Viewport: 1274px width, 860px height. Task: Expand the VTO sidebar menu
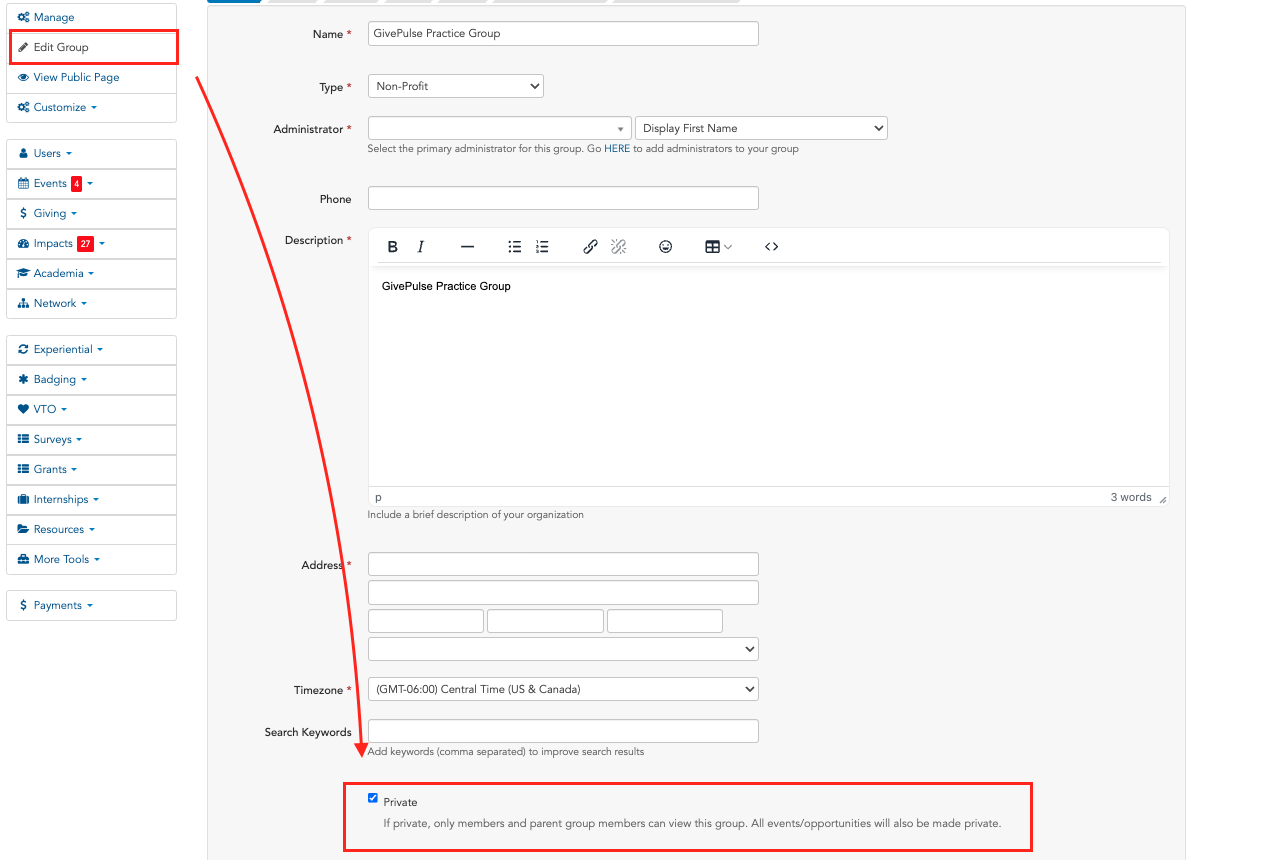(x=91, y=410)
